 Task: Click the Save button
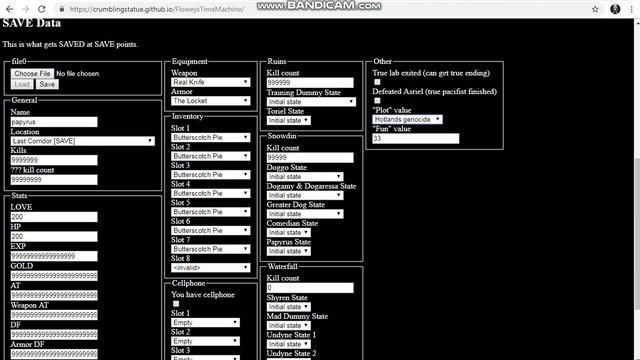[47, 84]
